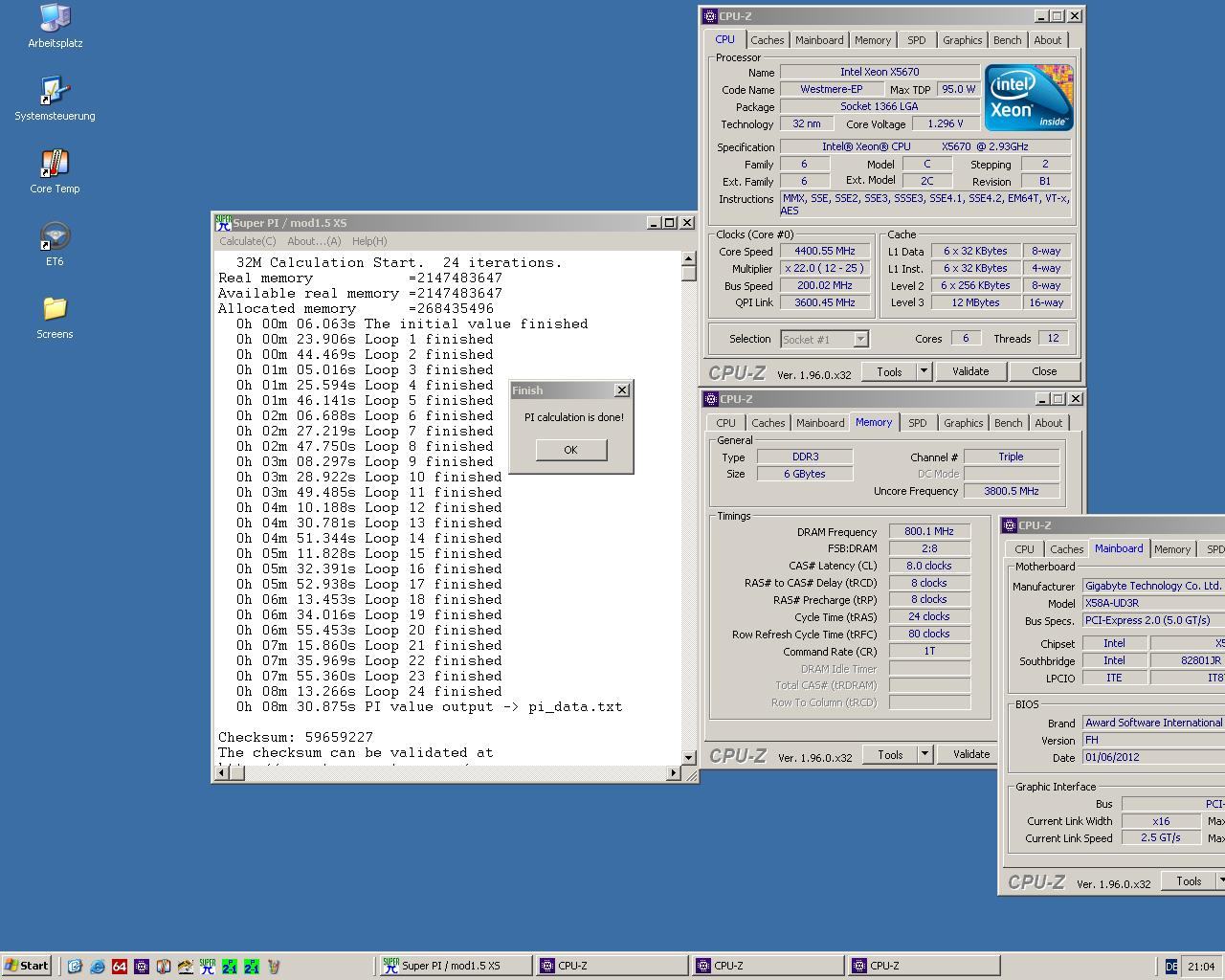Viewport: 1225px width, 980px height.
Task: Click Validate in the top CPU-Z window
Action: tap(969, 371)
